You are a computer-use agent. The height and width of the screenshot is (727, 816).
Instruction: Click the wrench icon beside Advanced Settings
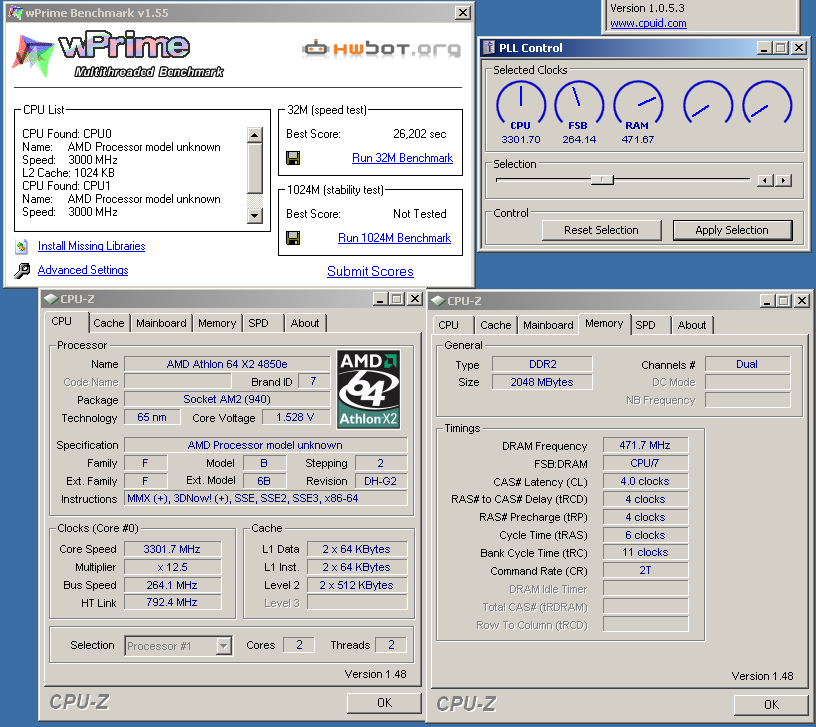point(22,270)
